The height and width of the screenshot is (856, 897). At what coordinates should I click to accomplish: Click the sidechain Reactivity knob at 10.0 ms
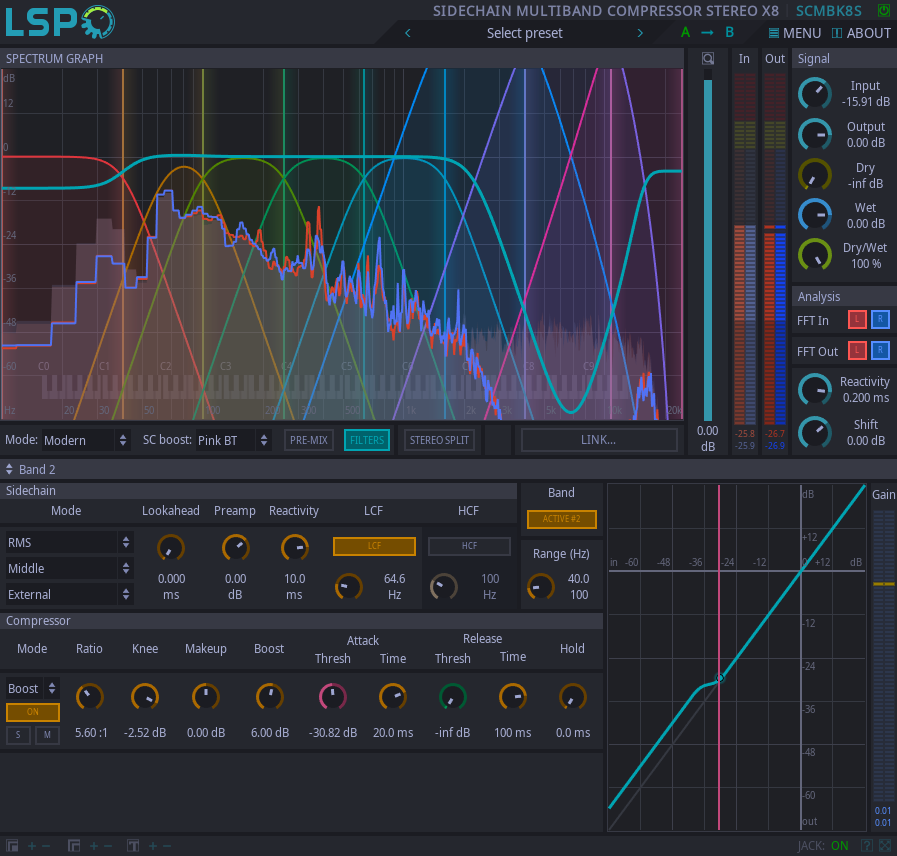pyautogui.click(x=295, y=548)
